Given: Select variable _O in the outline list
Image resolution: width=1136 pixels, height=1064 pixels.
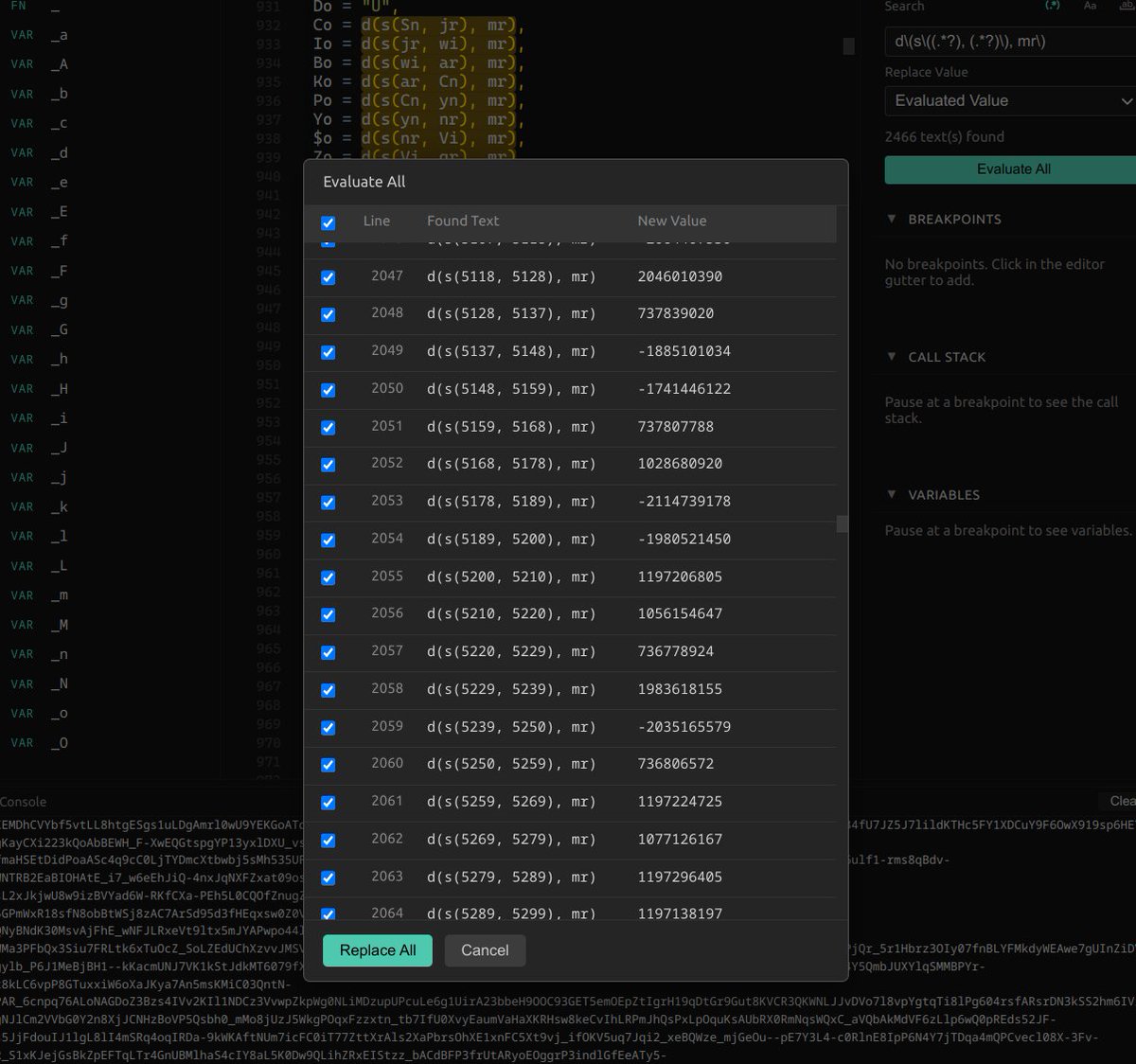Looking at the screenshot, I should (59, 743).
